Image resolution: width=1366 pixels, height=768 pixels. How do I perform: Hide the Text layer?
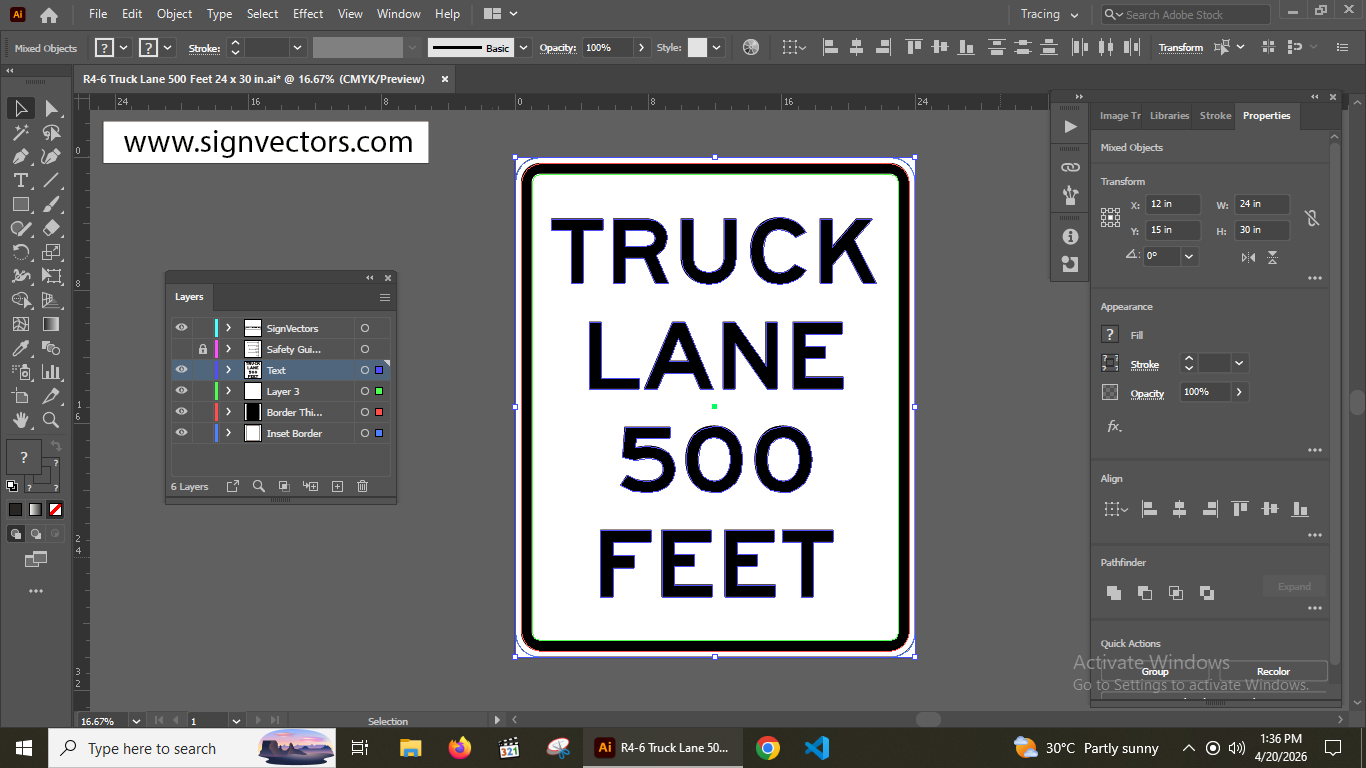181,370
